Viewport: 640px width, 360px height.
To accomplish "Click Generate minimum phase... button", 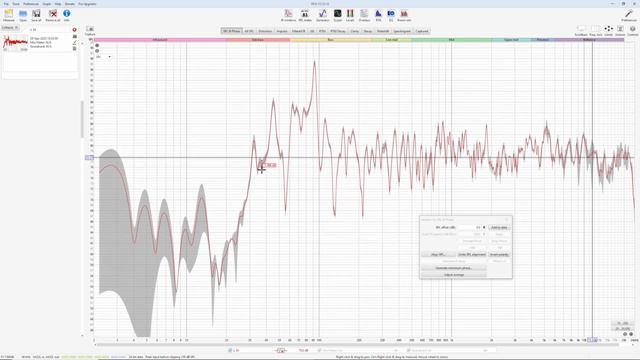I will pos(453,268).
